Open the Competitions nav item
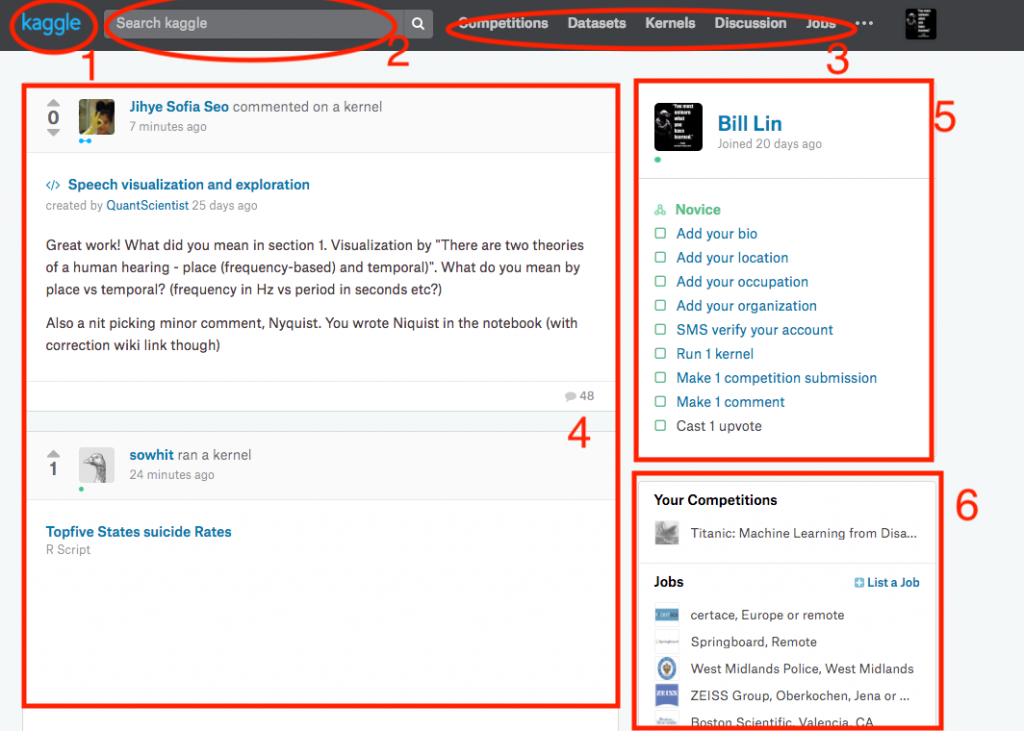Screen dimensions: 1024x731 pyautogui.click(x=503, y=24)
